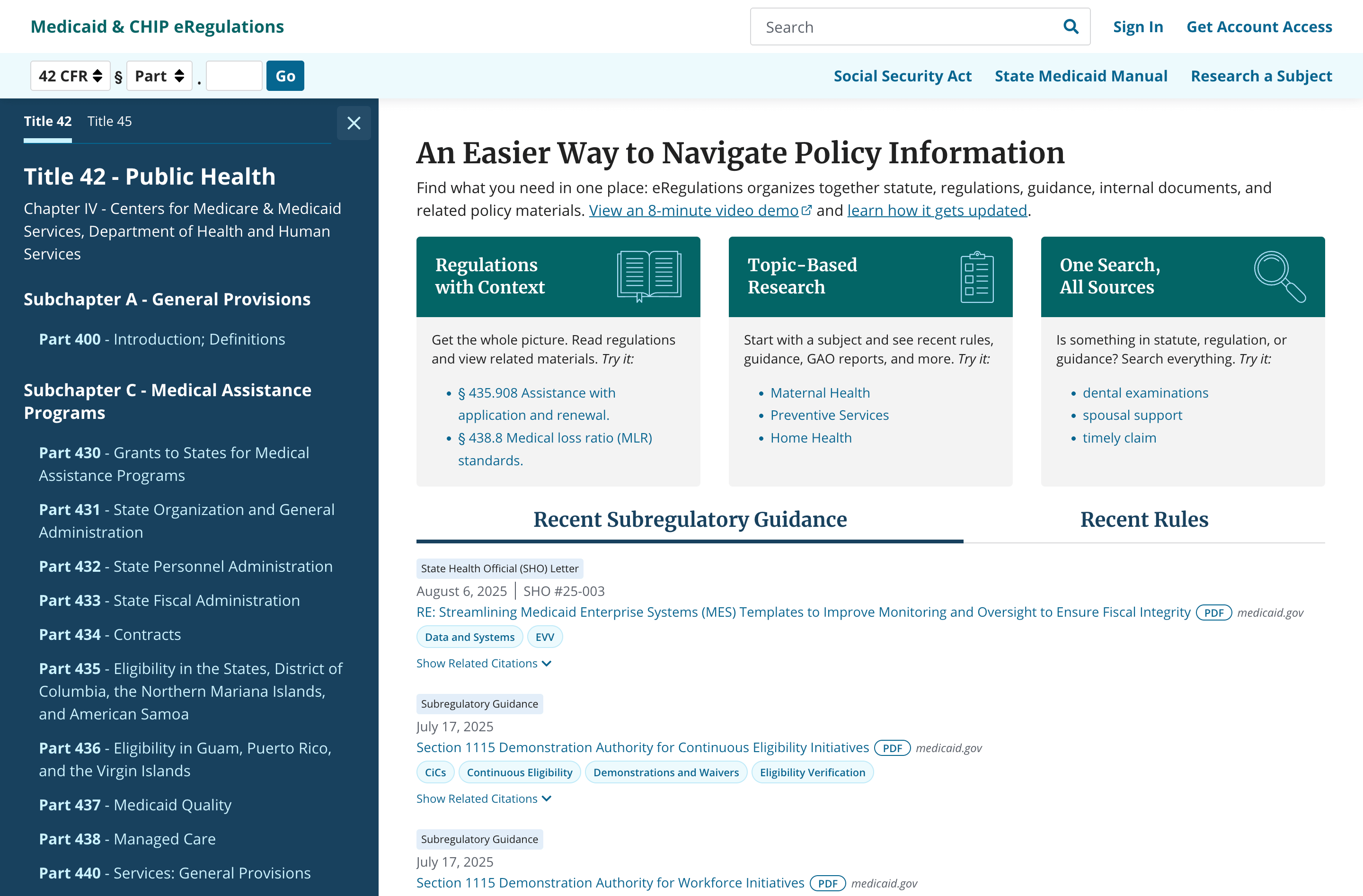The height and width of the screenshot is (896, 1363).
Task: Search for dental examinations example link
Action: (x=1145, y=392)
